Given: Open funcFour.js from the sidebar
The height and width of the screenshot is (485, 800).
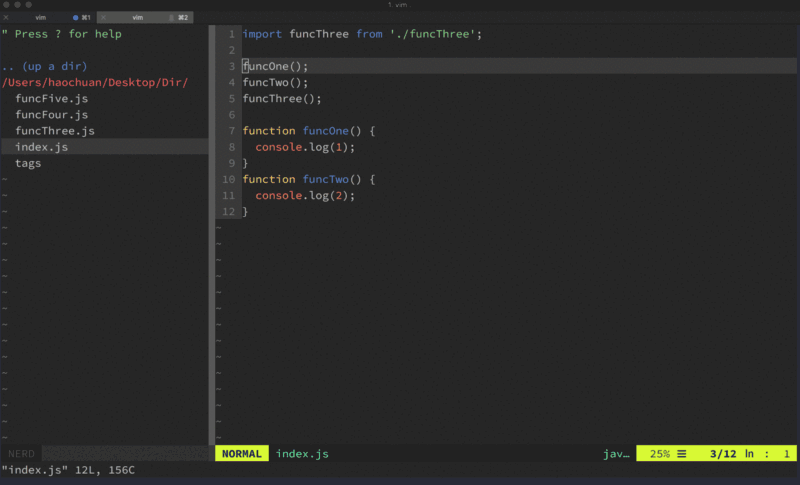Looking at the screenshot, I should [x=51, y=115].
